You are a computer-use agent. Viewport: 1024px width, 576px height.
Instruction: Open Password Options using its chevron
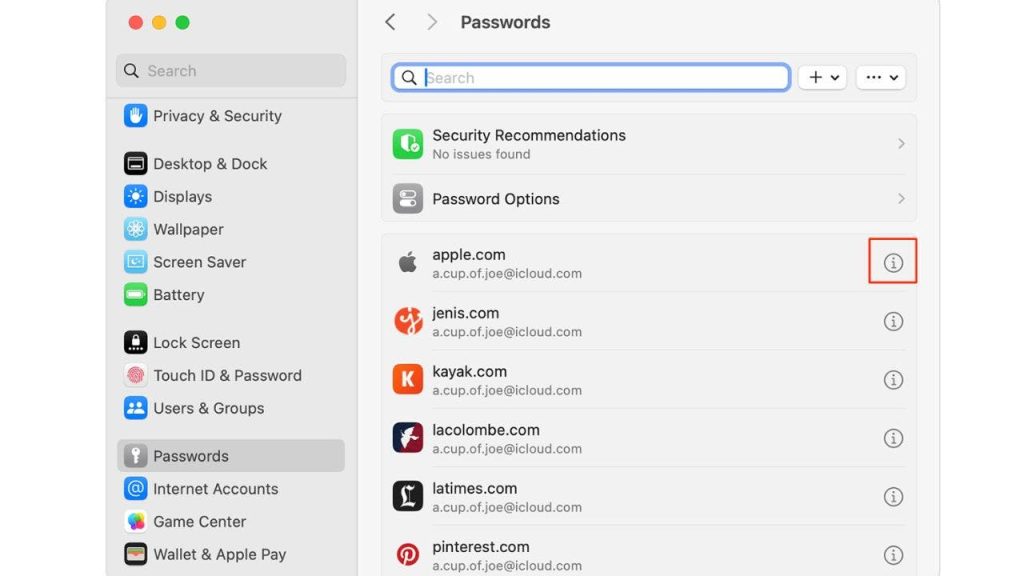tap(901, 199)
